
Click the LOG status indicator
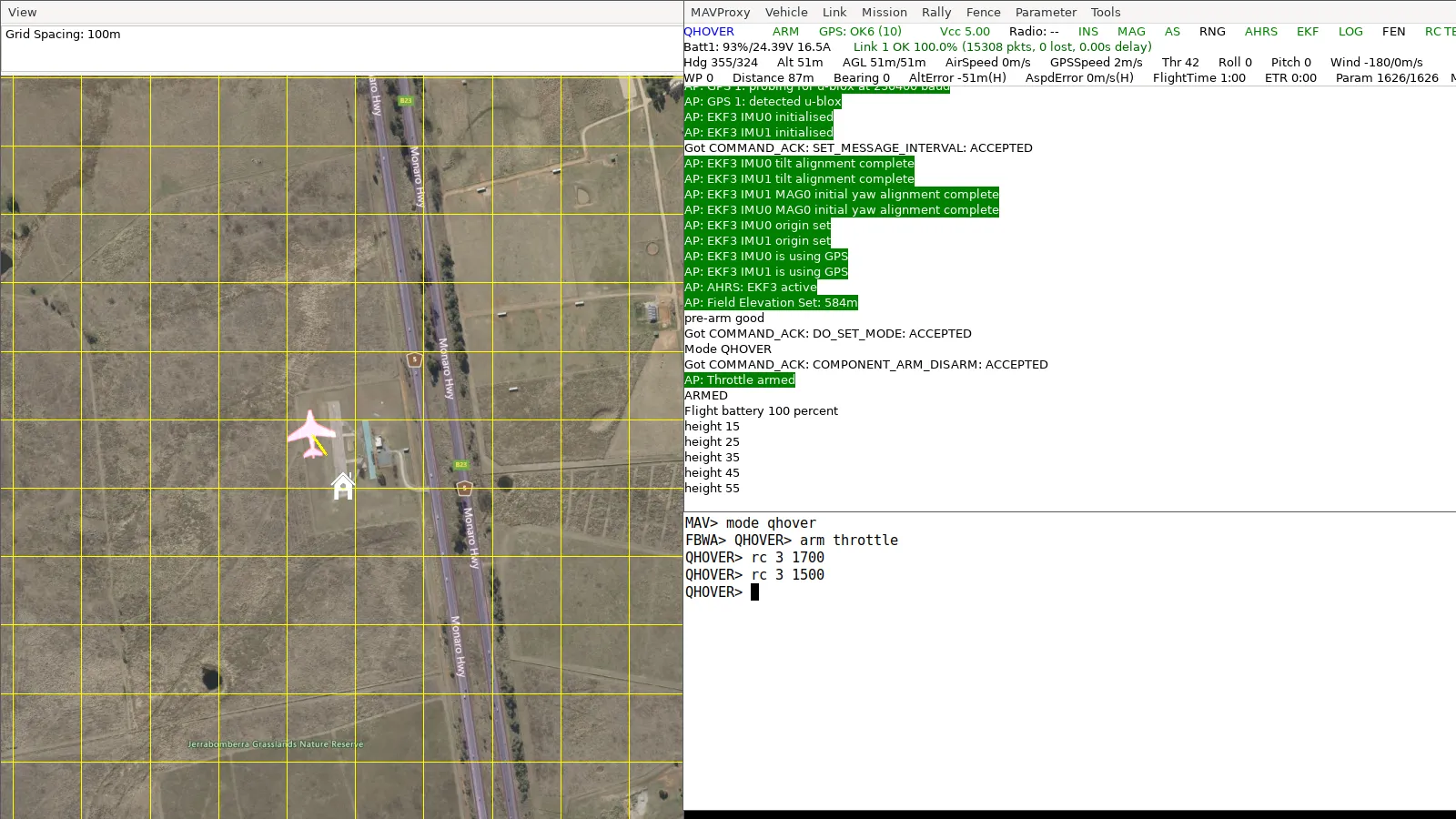[1350, 31]
